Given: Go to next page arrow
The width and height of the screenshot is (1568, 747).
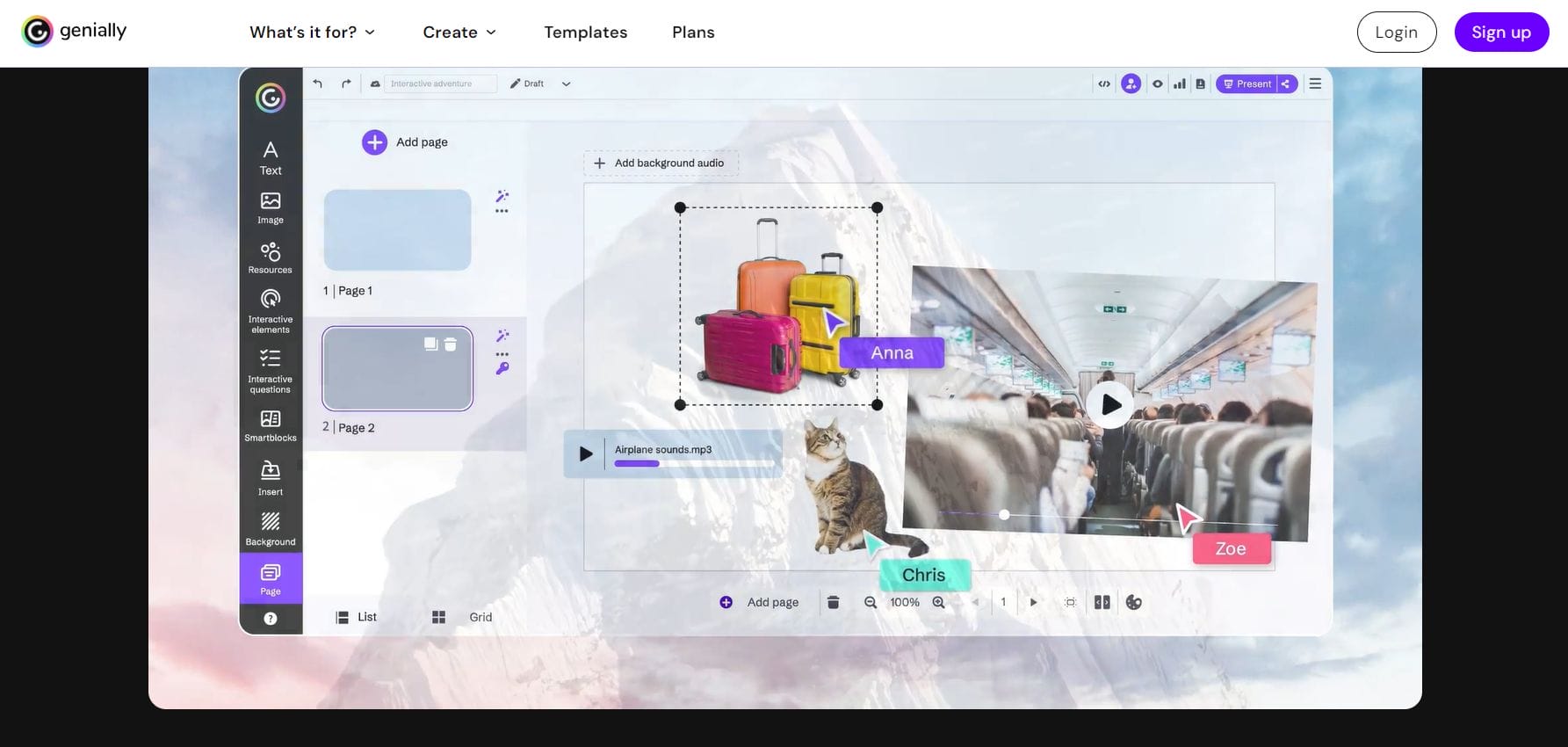Looking at the screenshot, I should pos(1034,602).
